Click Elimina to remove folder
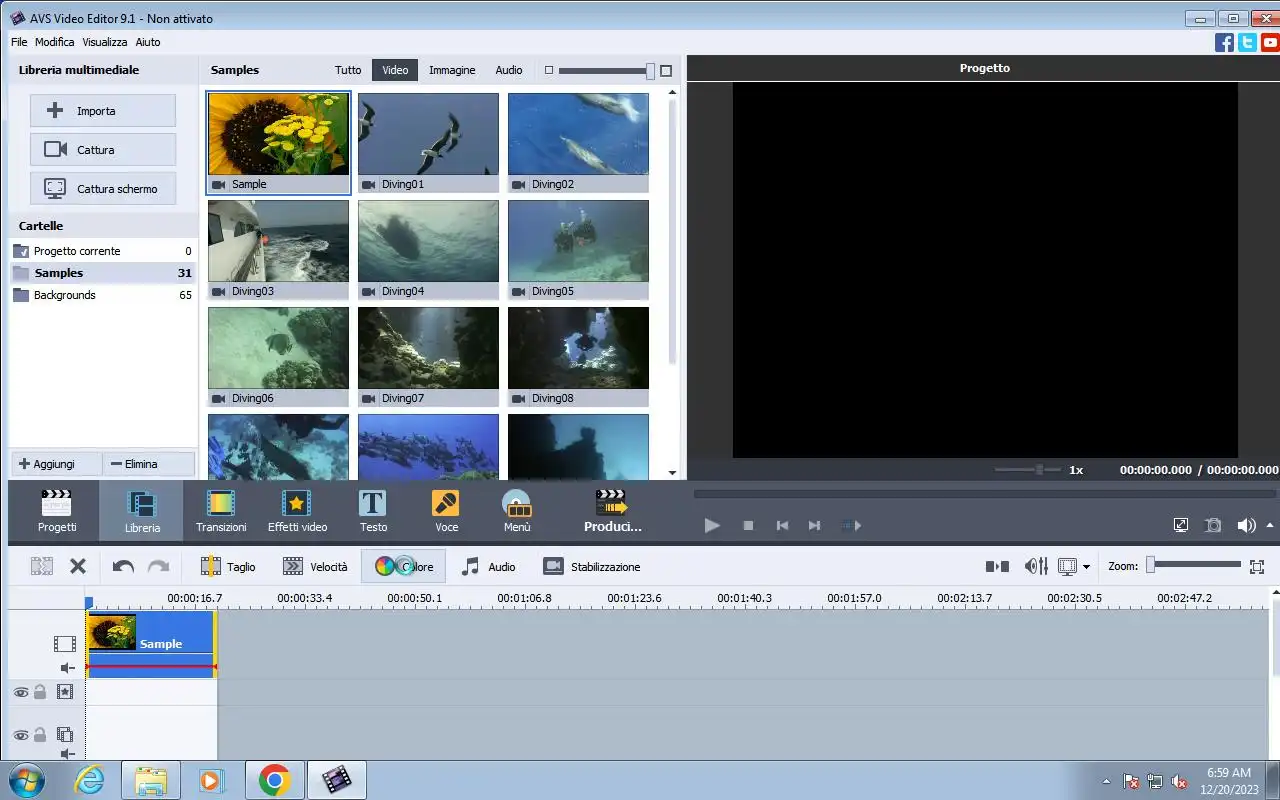This screenshot has width=1280, height=800. coord(148,464)
